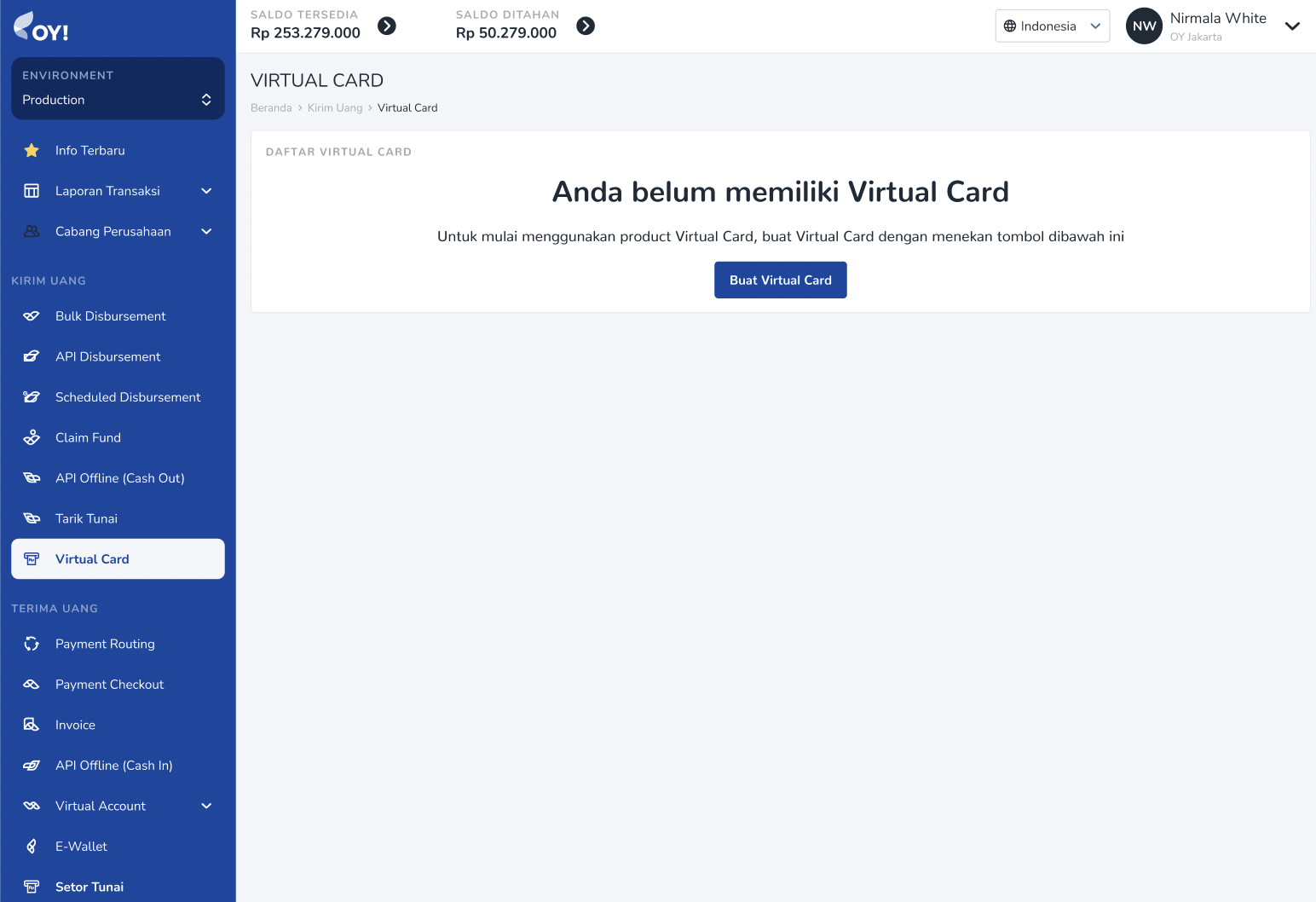Image resolution: width=1316 pixels, height=902 pixels.
Task: Click the E-Wallet icon
Action: [32, 847]
